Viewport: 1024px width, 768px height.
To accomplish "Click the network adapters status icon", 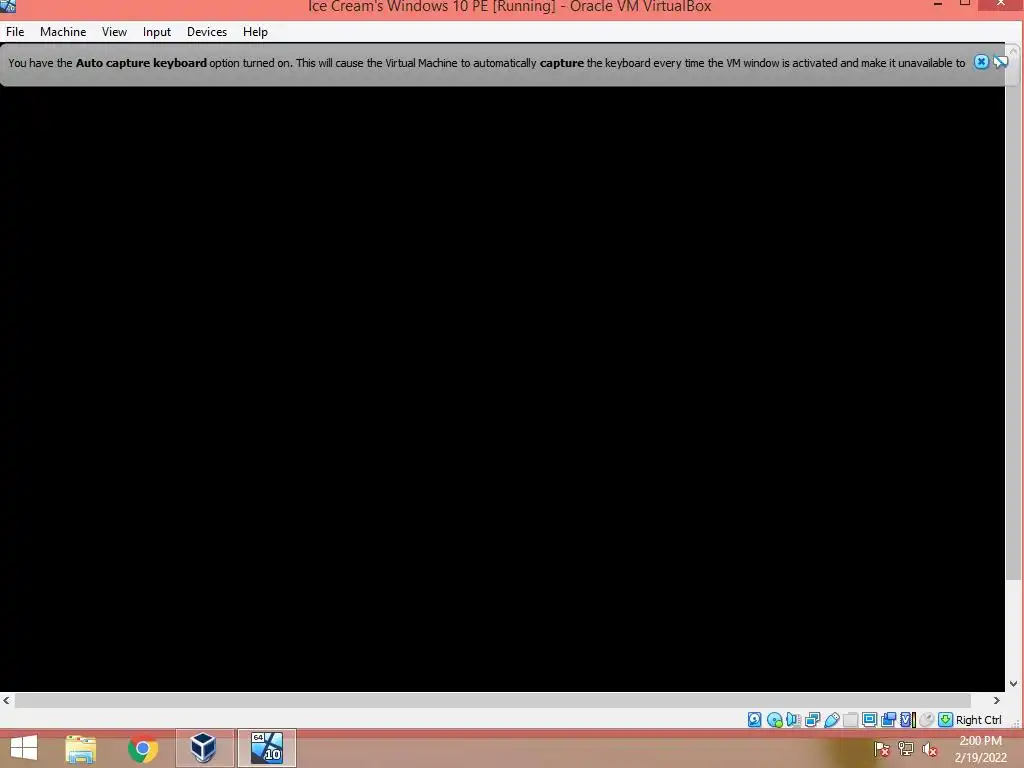I will [x=812, y=720].
